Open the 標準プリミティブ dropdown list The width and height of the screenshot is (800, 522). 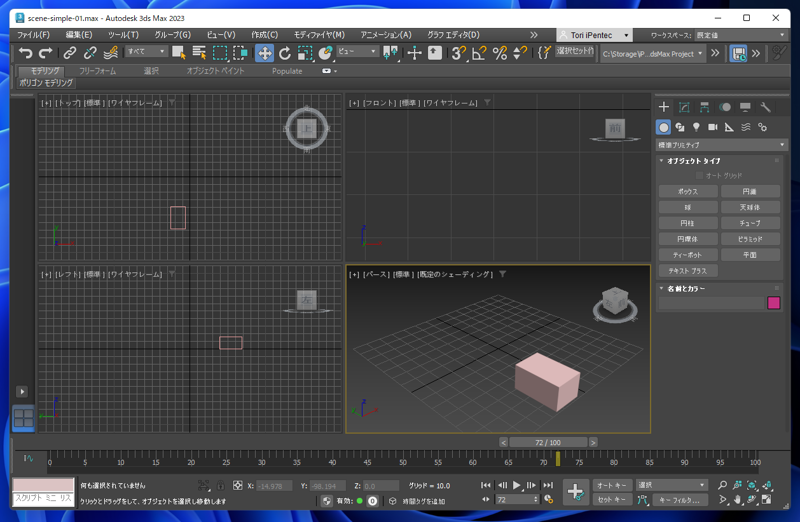(x=721, y=145)
